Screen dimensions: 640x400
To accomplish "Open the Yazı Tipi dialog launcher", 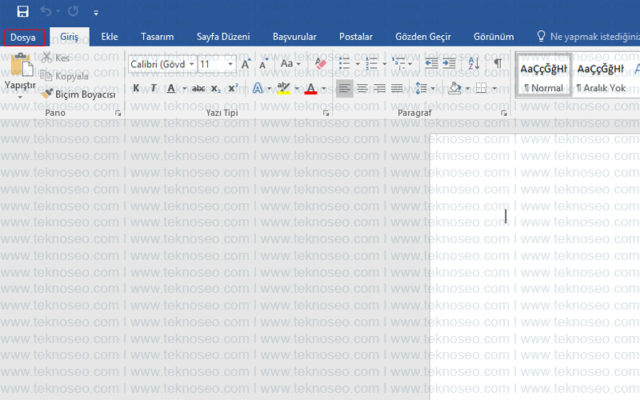I will [x=326, y=113].
